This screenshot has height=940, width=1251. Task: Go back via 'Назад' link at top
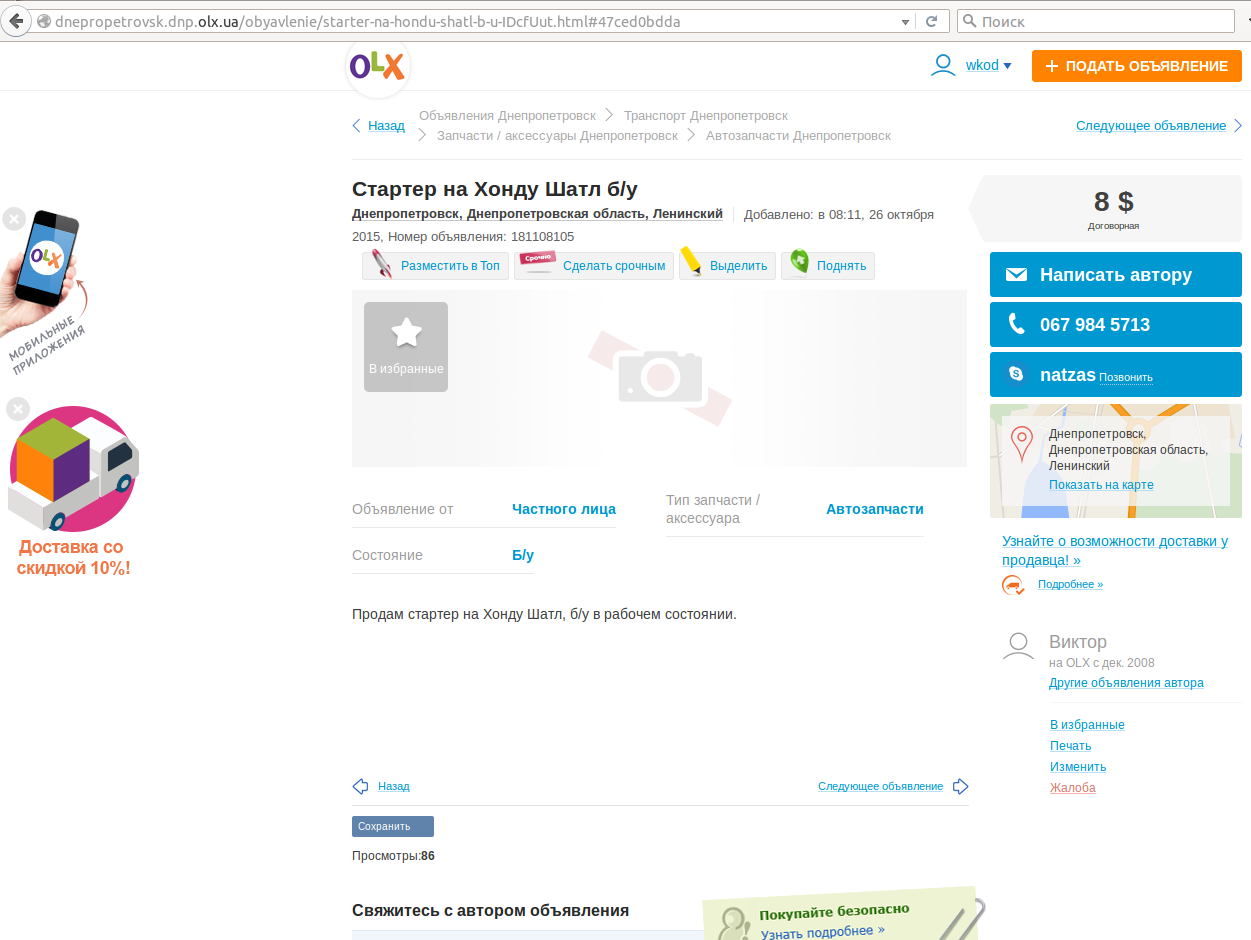click(x=386, y=126)
